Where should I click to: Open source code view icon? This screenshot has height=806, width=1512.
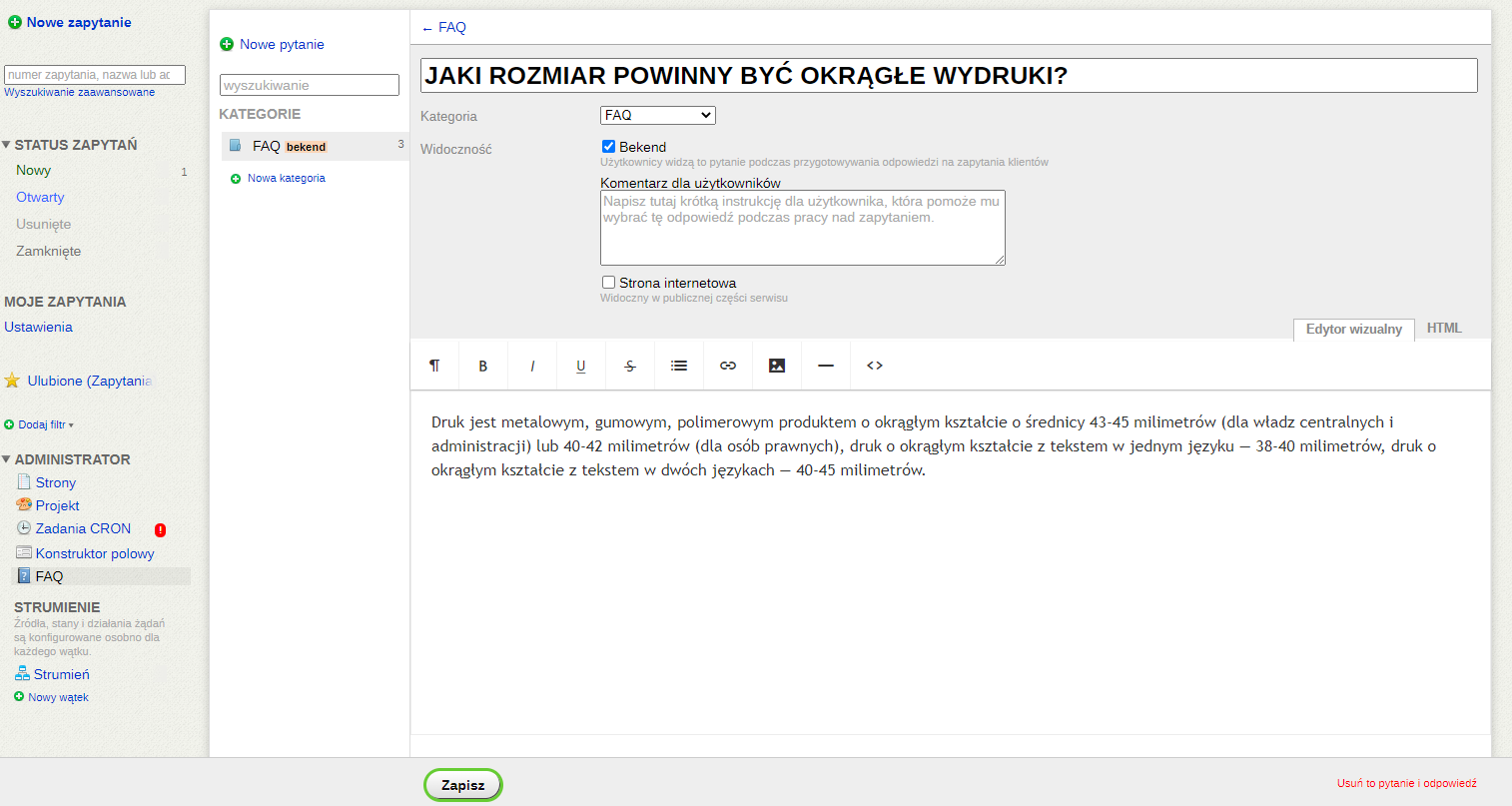(875, 366)
